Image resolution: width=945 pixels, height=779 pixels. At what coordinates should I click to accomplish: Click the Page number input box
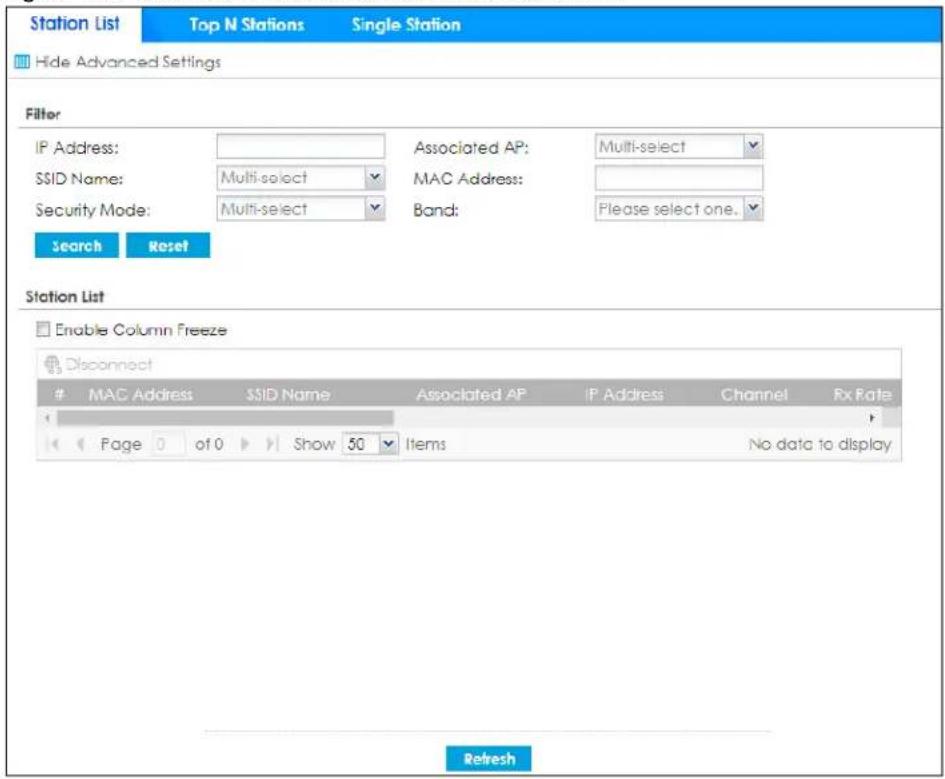pos(168,445)
